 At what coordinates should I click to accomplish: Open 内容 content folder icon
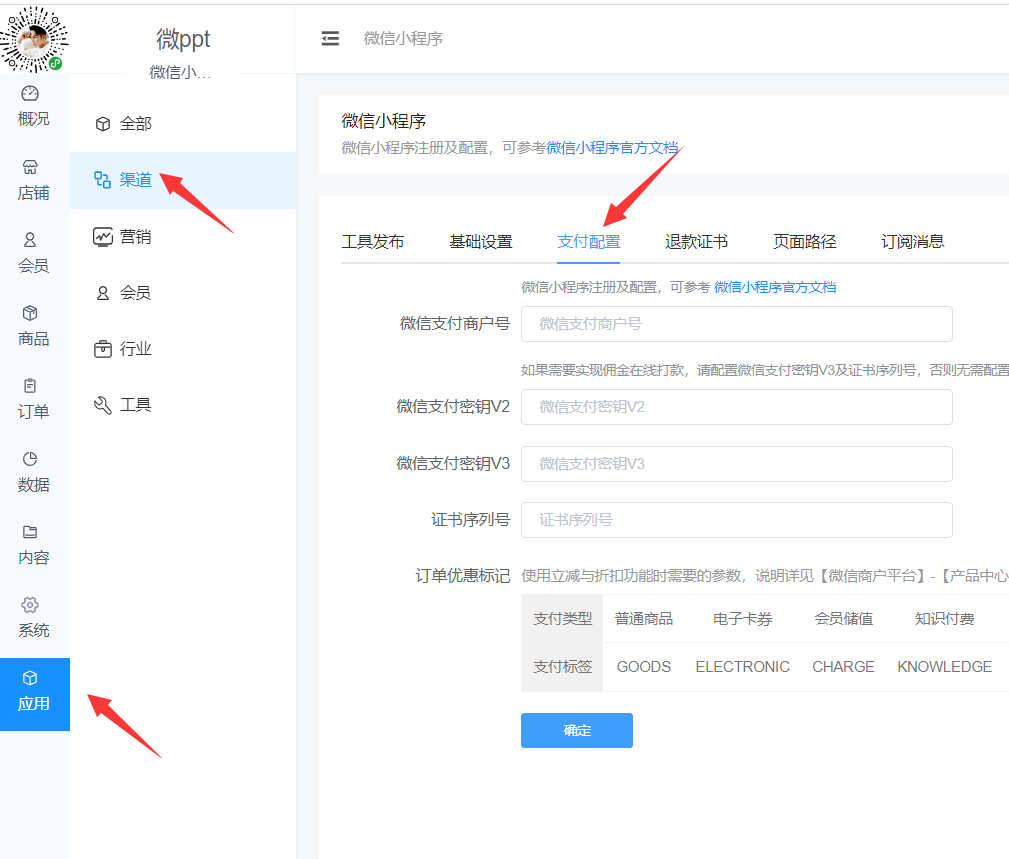[x=30, y=532]
